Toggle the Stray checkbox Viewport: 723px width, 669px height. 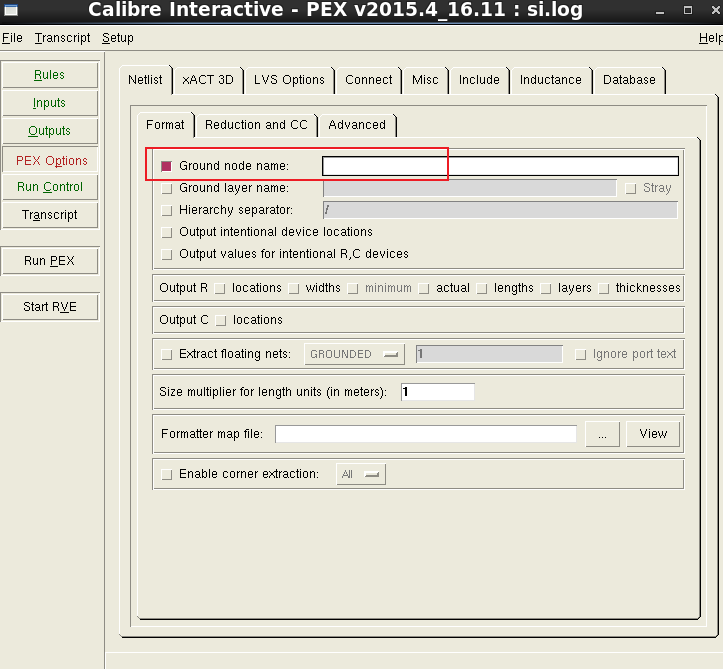point(630,188)
